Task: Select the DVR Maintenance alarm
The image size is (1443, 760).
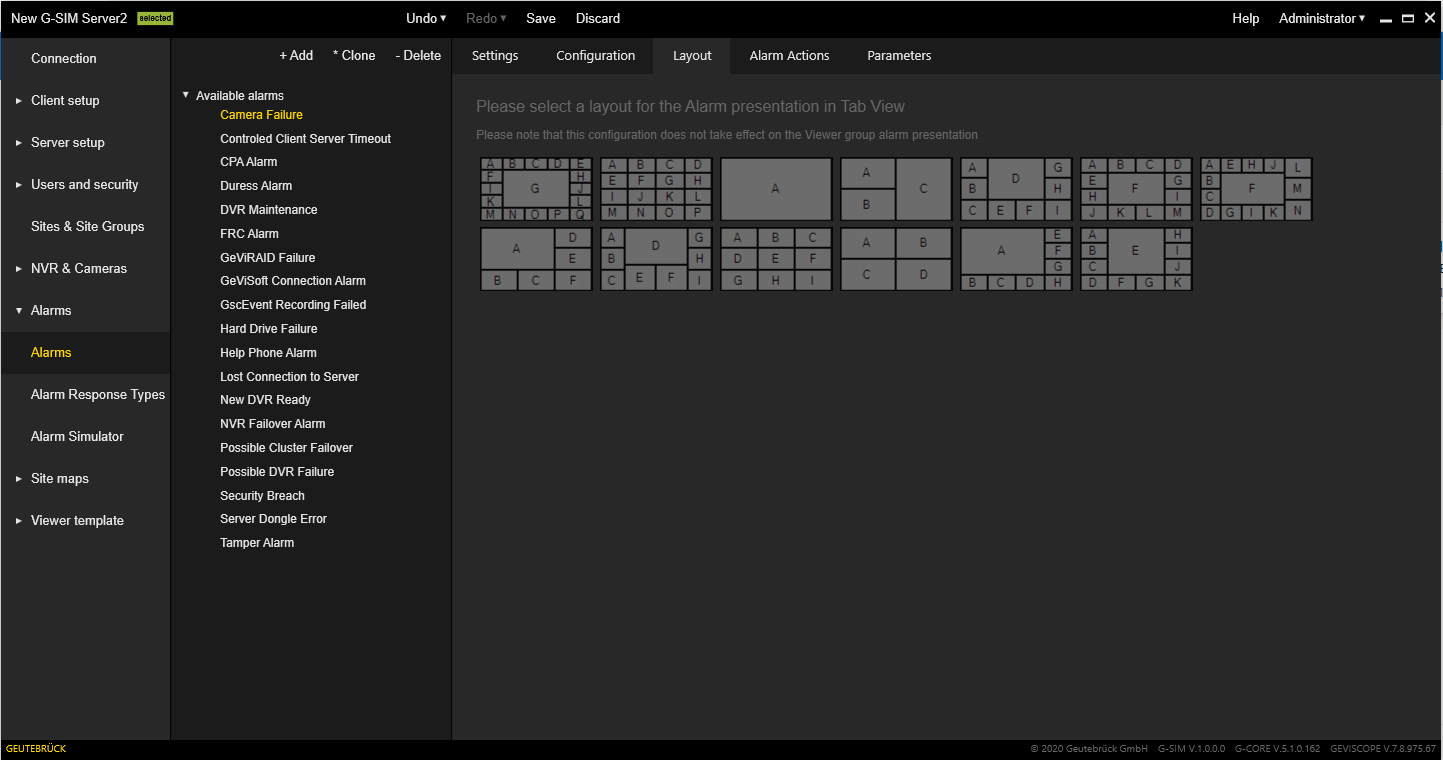Action: (x=269, y=210)
